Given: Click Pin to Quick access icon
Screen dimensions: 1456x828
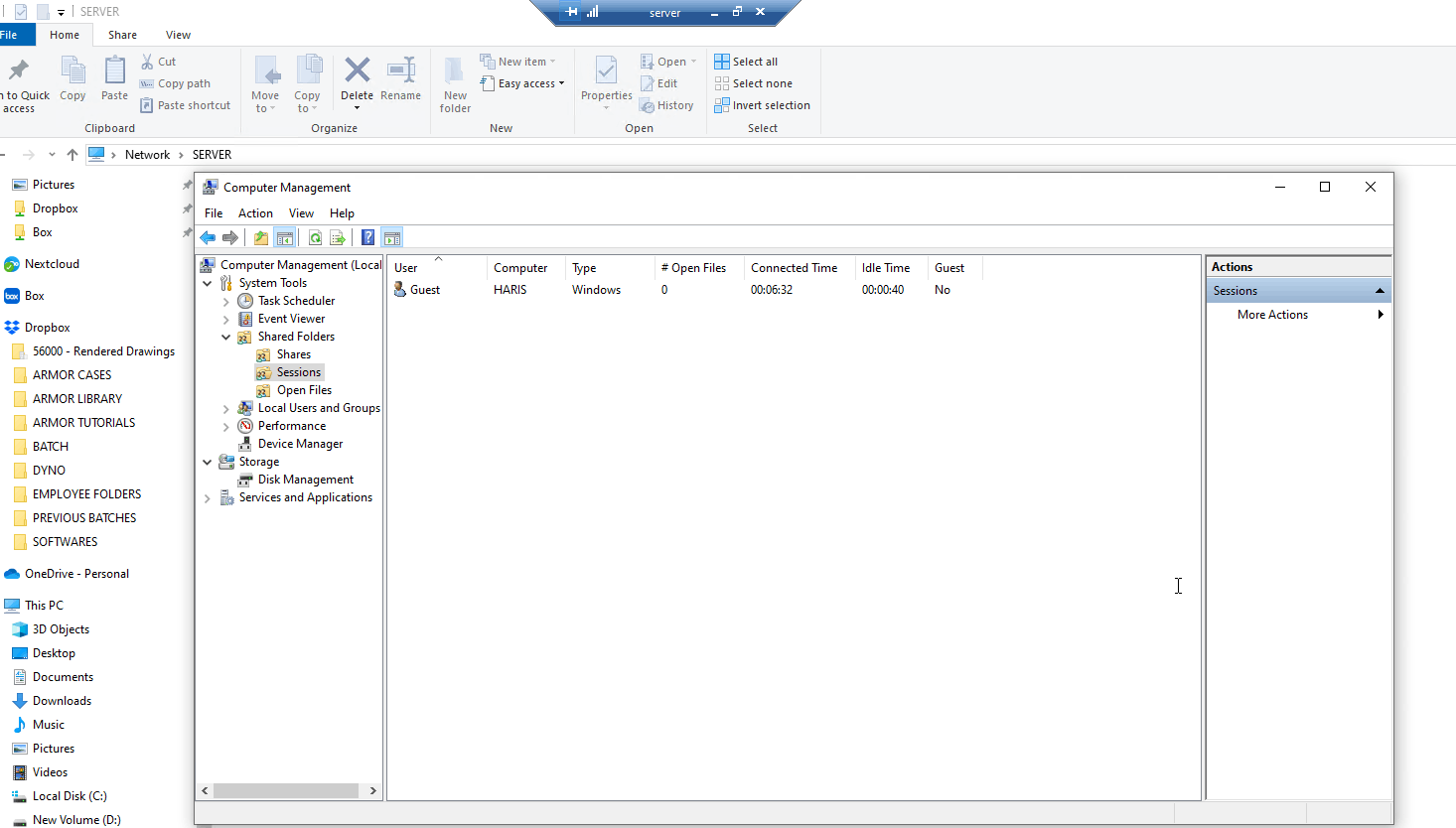Looking at the screenshot, I should point(19,70).
